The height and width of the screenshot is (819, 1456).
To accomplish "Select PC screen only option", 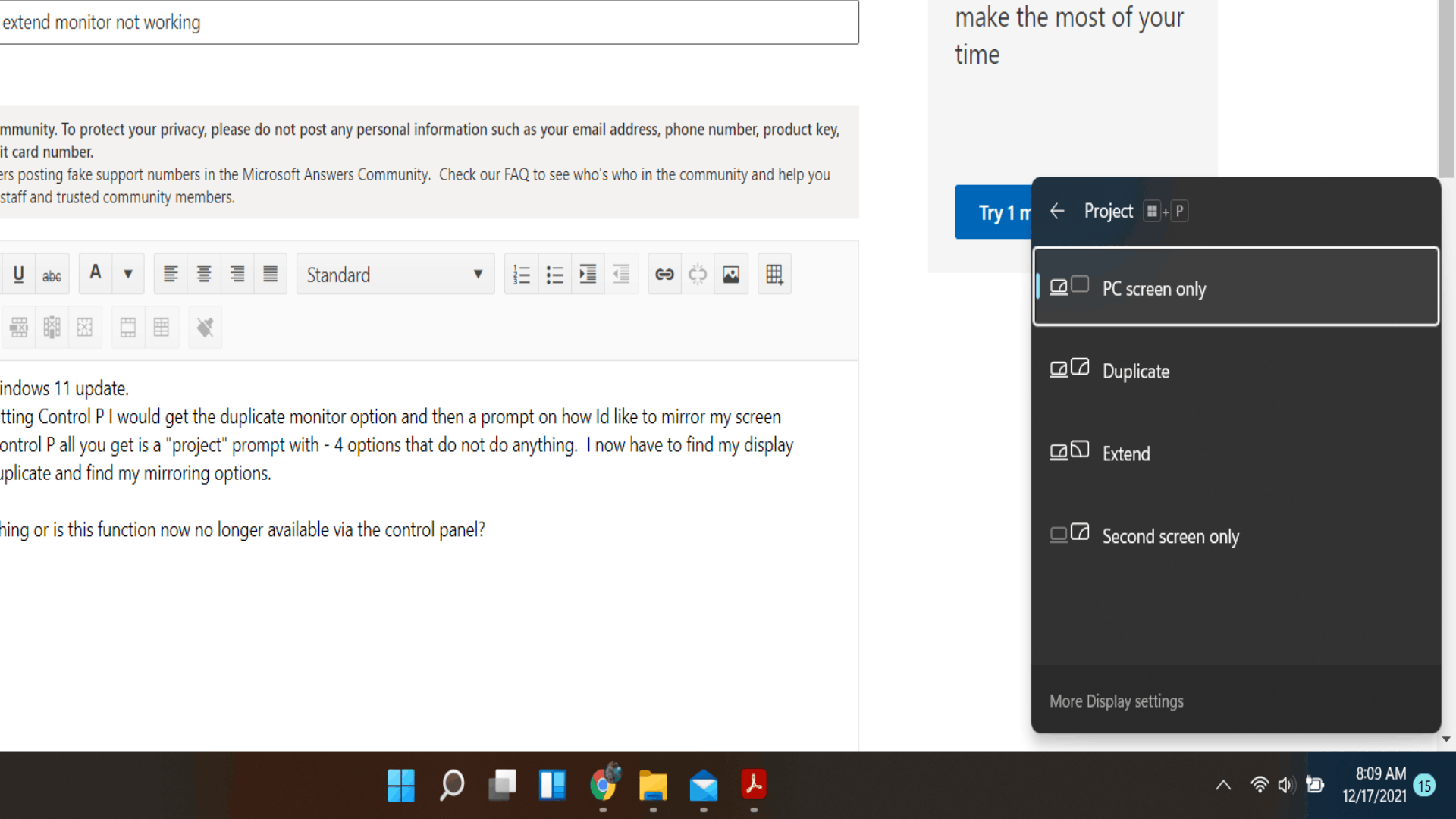I will coord(1238,288).
